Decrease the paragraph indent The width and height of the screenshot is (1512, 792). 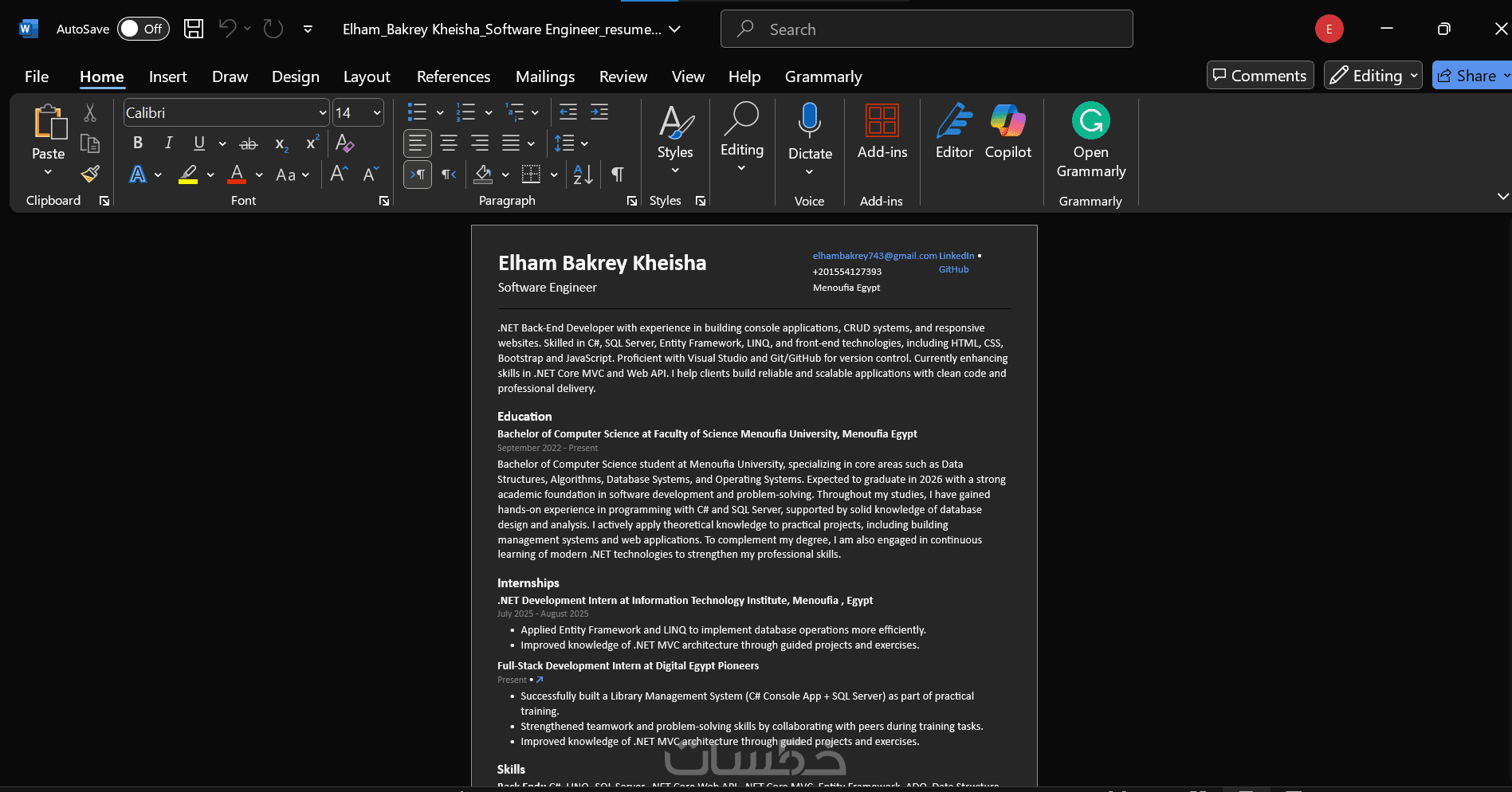point(568,112)
